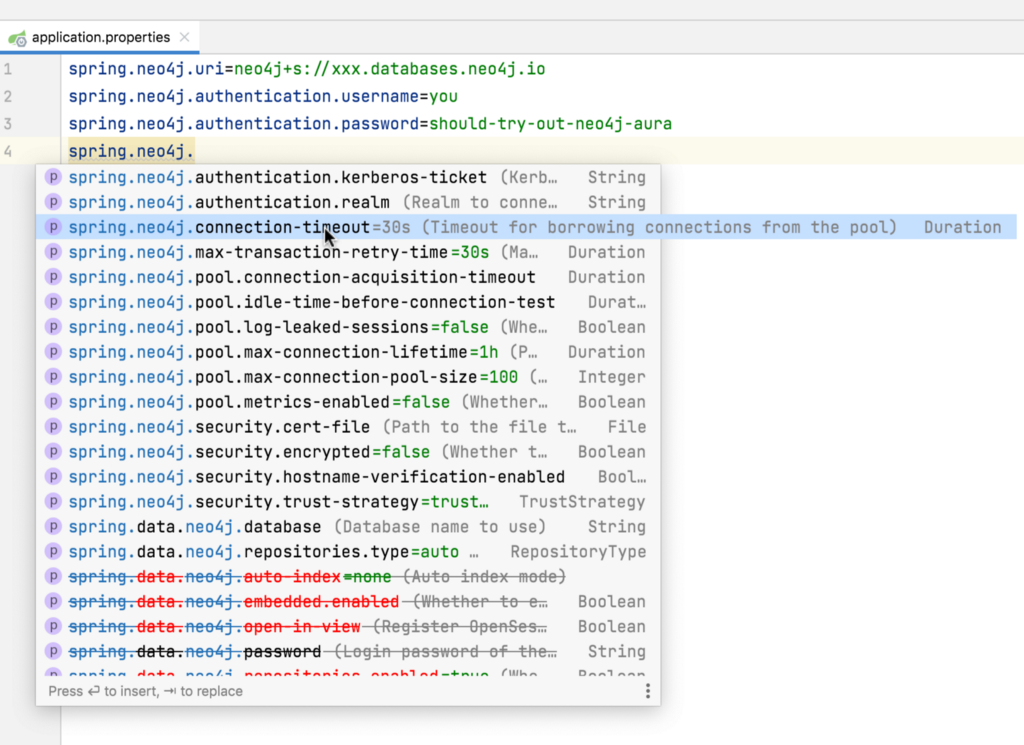Select the highlighted spring.neo4j.connection-timeout suggestion
Viewport: 1024px width, 745px height.
526,227
